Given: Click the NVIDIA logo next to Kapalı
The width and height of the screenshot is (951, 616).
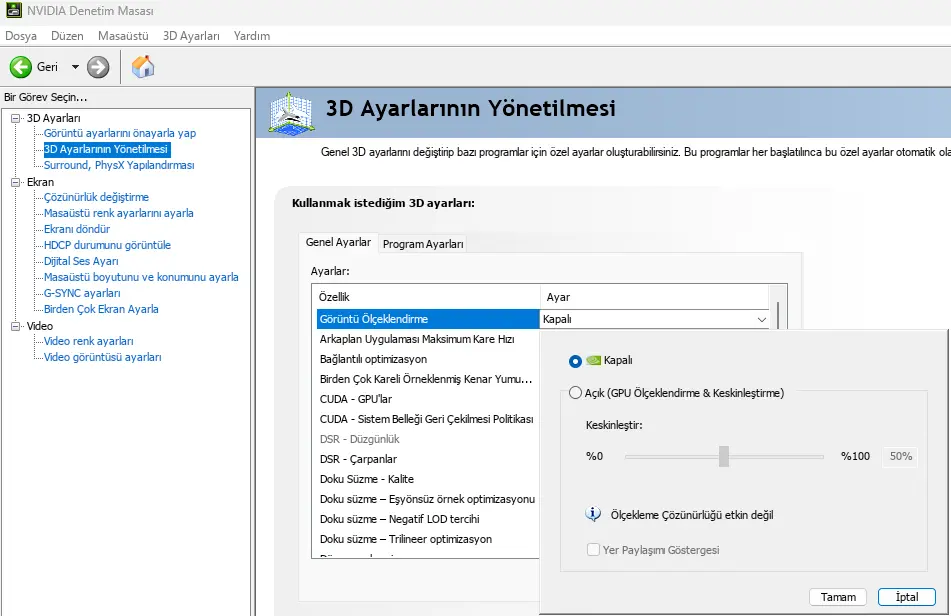Looking at the screenshot, I should [x=593, y=360].
